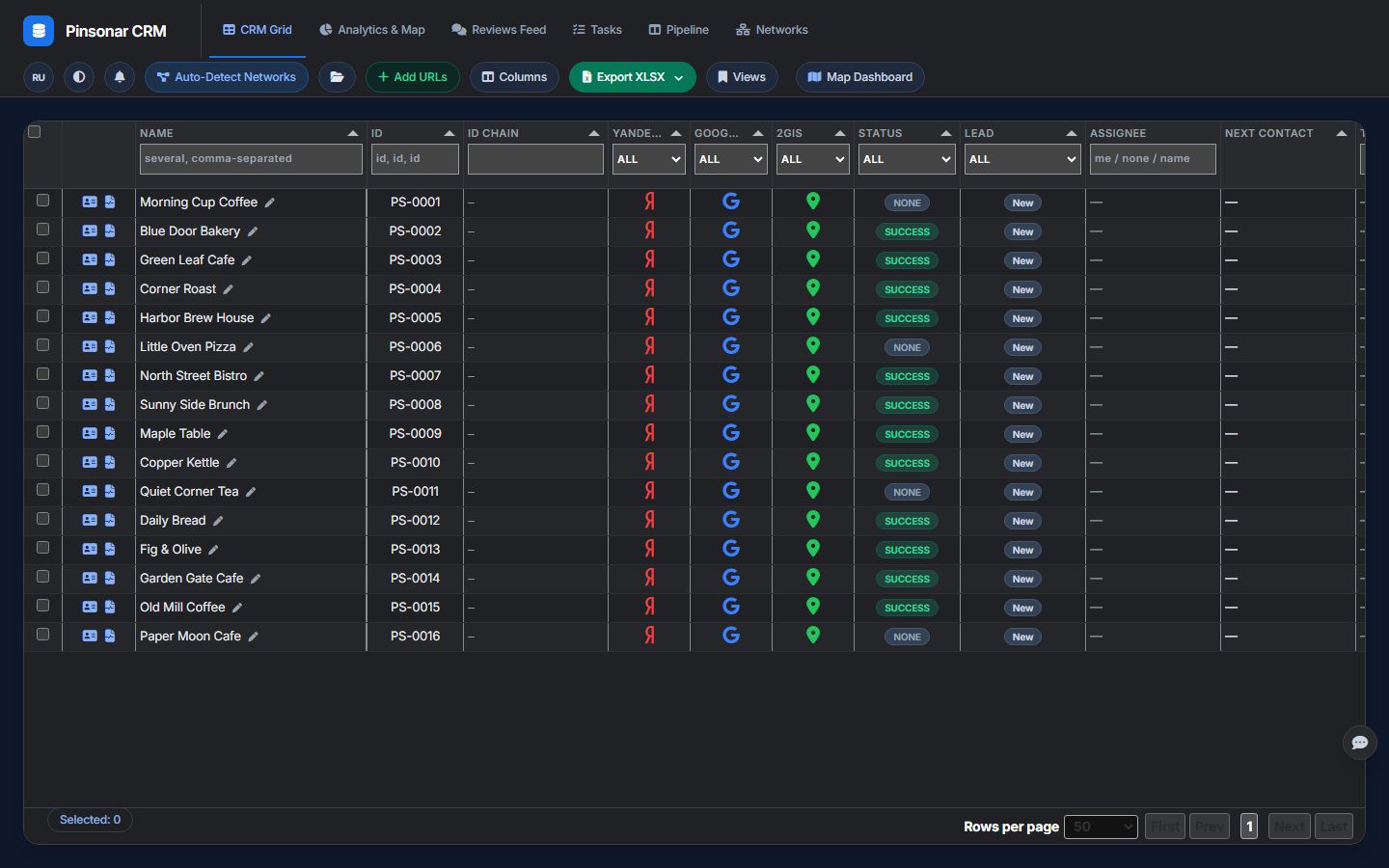This screenshot has height=868, width=1389.
Task: Switch to Reviews Feed tab
Action: pyautogui.click(x=499, y=30)
